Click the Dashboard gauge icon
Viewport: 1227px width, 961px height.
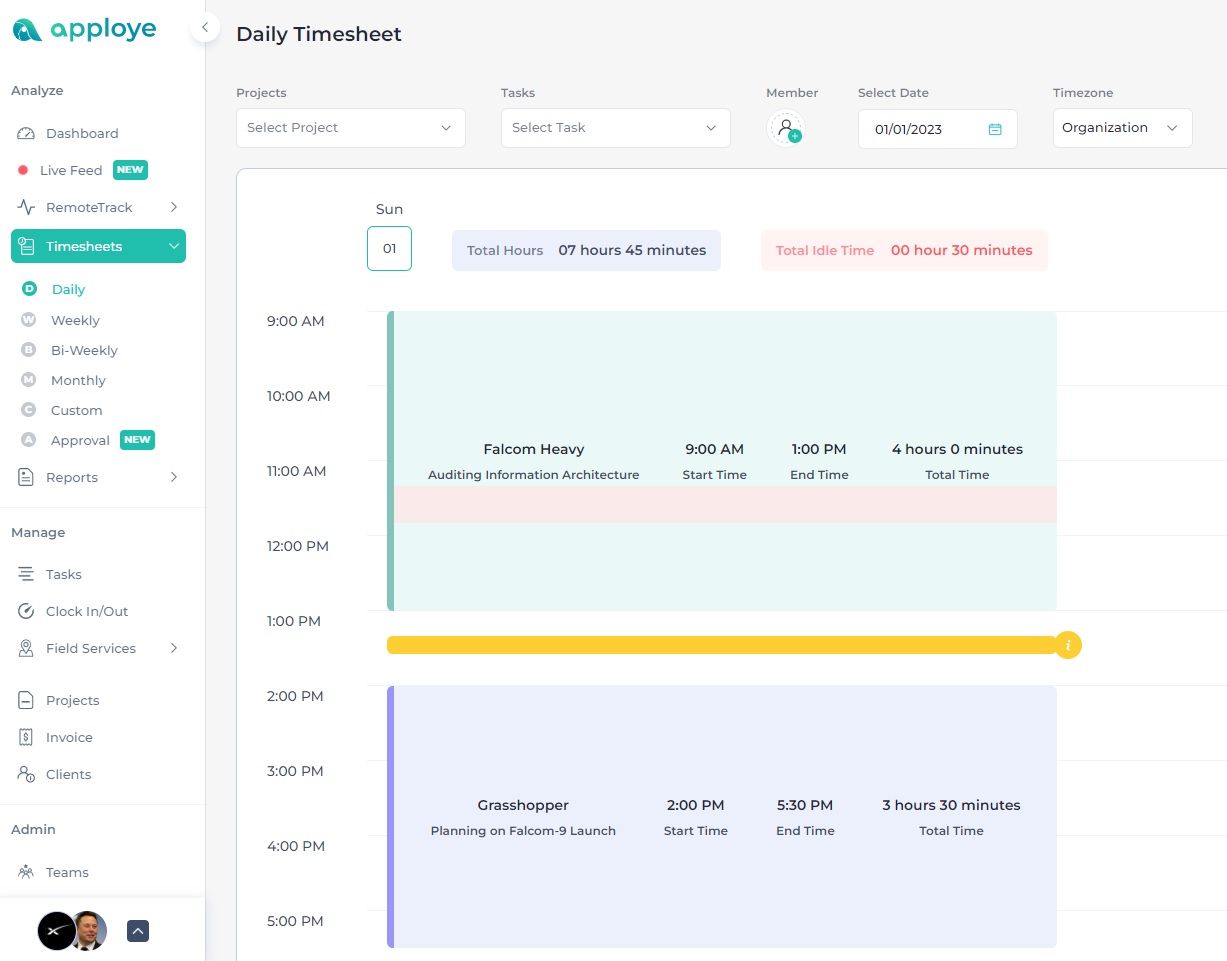(x=27, y=133)
